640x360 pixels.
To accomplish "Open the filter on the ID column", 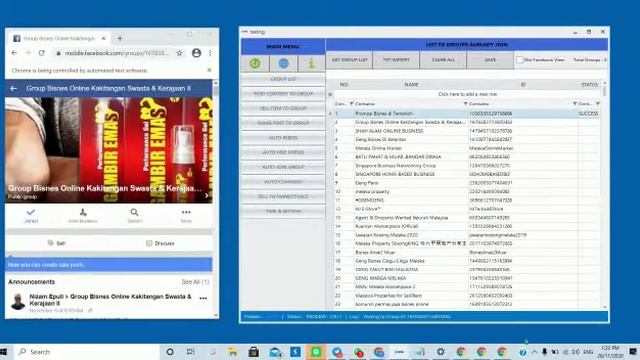I will [575, 104].
